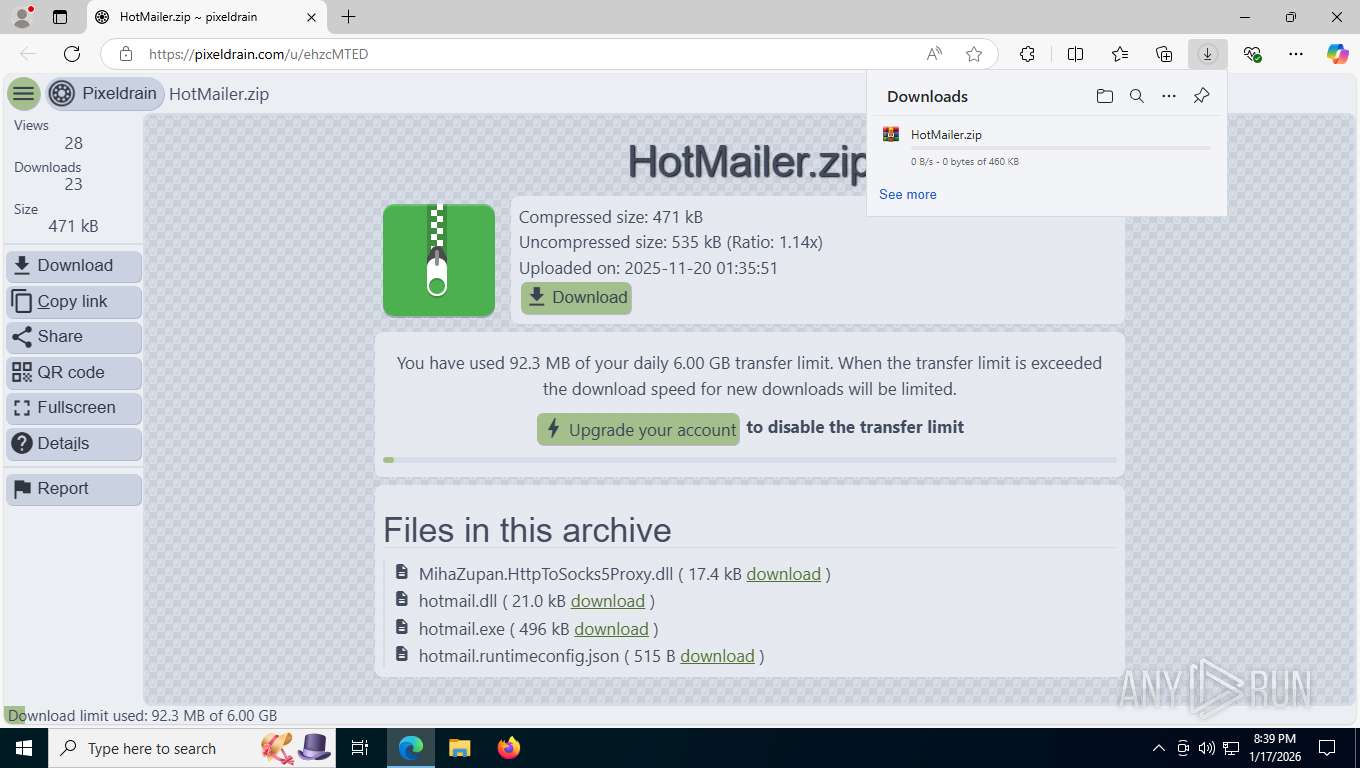Open the downloads folder icon in Downloads panel
The image size is (1360, 768).
pos(1104,96)
